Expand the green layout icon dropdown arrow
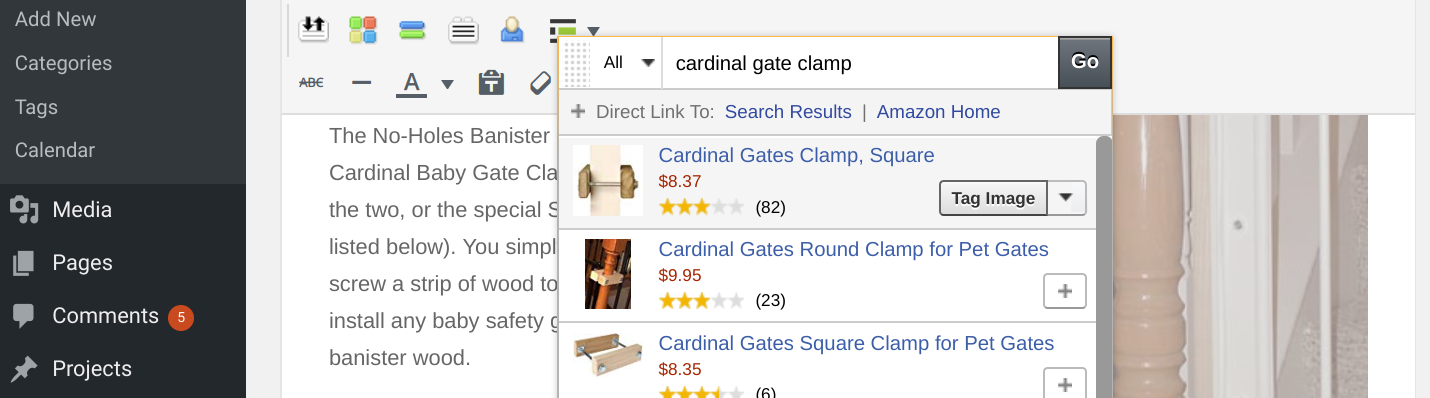Screen dimensions: 1430x398 tap(593, 31)
